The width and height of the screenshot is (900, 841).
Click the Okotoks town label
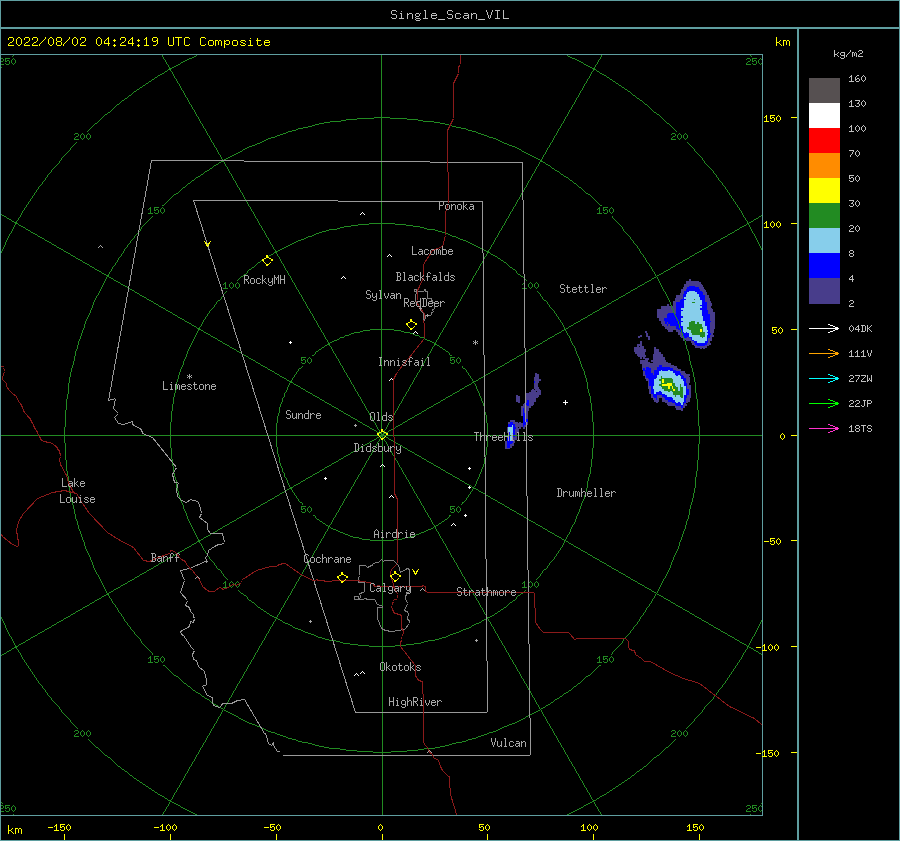[400, 666]
